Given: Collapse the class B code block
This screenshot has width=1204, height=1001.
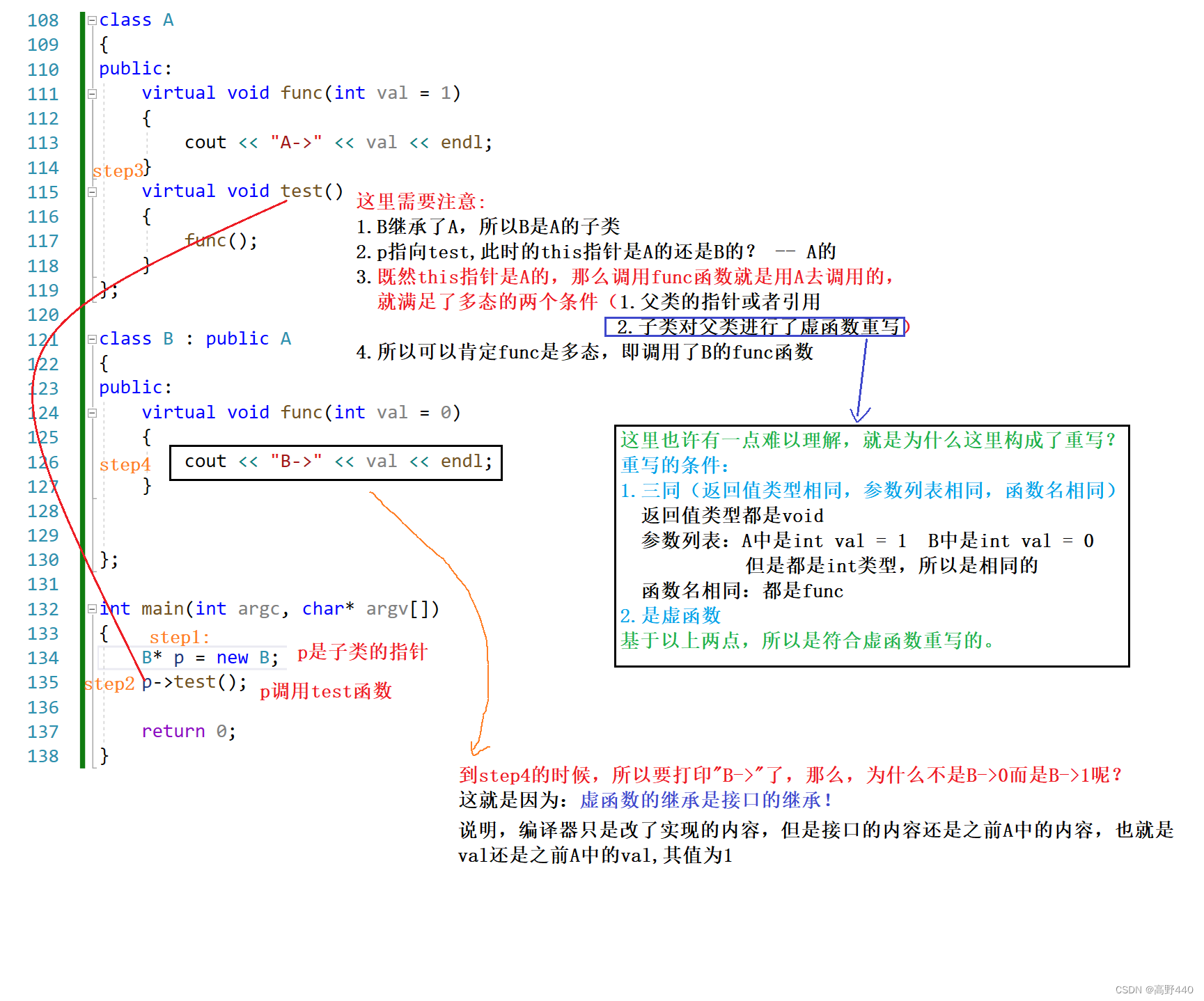Looking at the screenshot, I should (x=92, y=340).
